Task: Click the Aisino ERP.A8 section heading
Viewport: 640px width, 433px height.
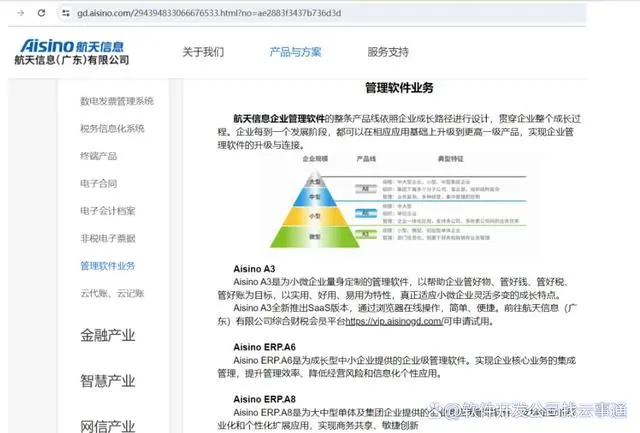Action: click(264, 399)
